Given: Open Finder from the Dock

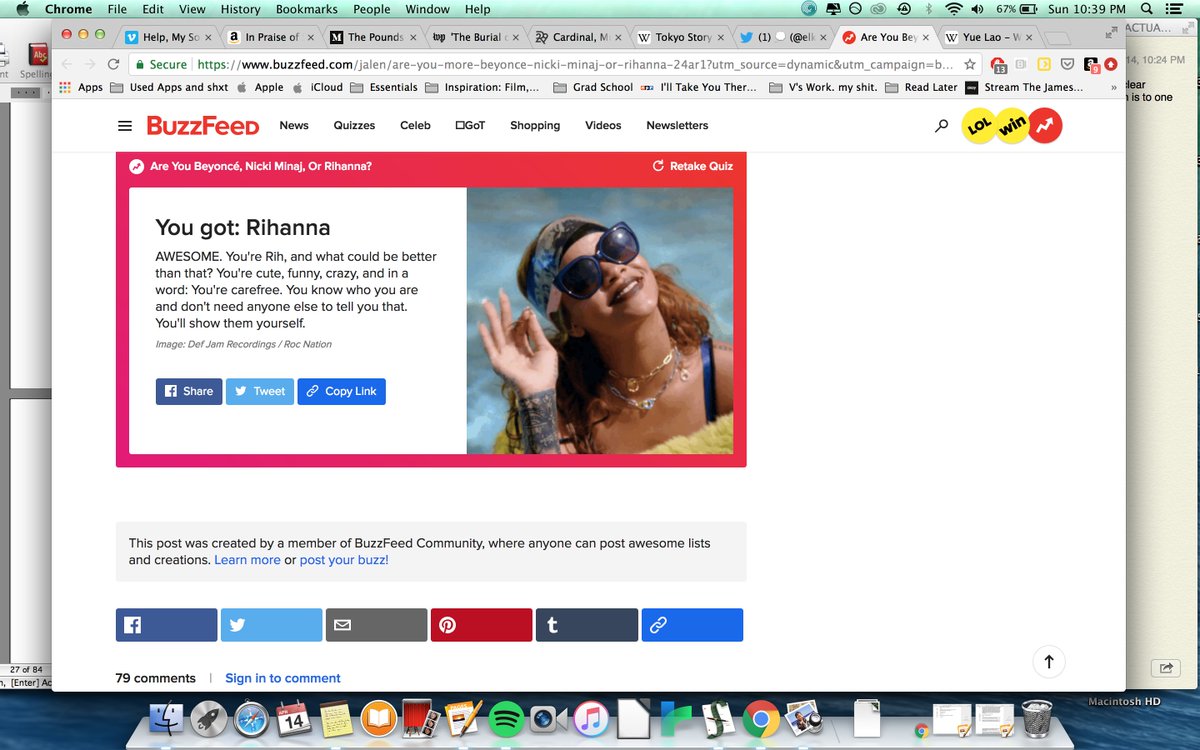Looking at the screenshot, I should [x=167, y=717].
